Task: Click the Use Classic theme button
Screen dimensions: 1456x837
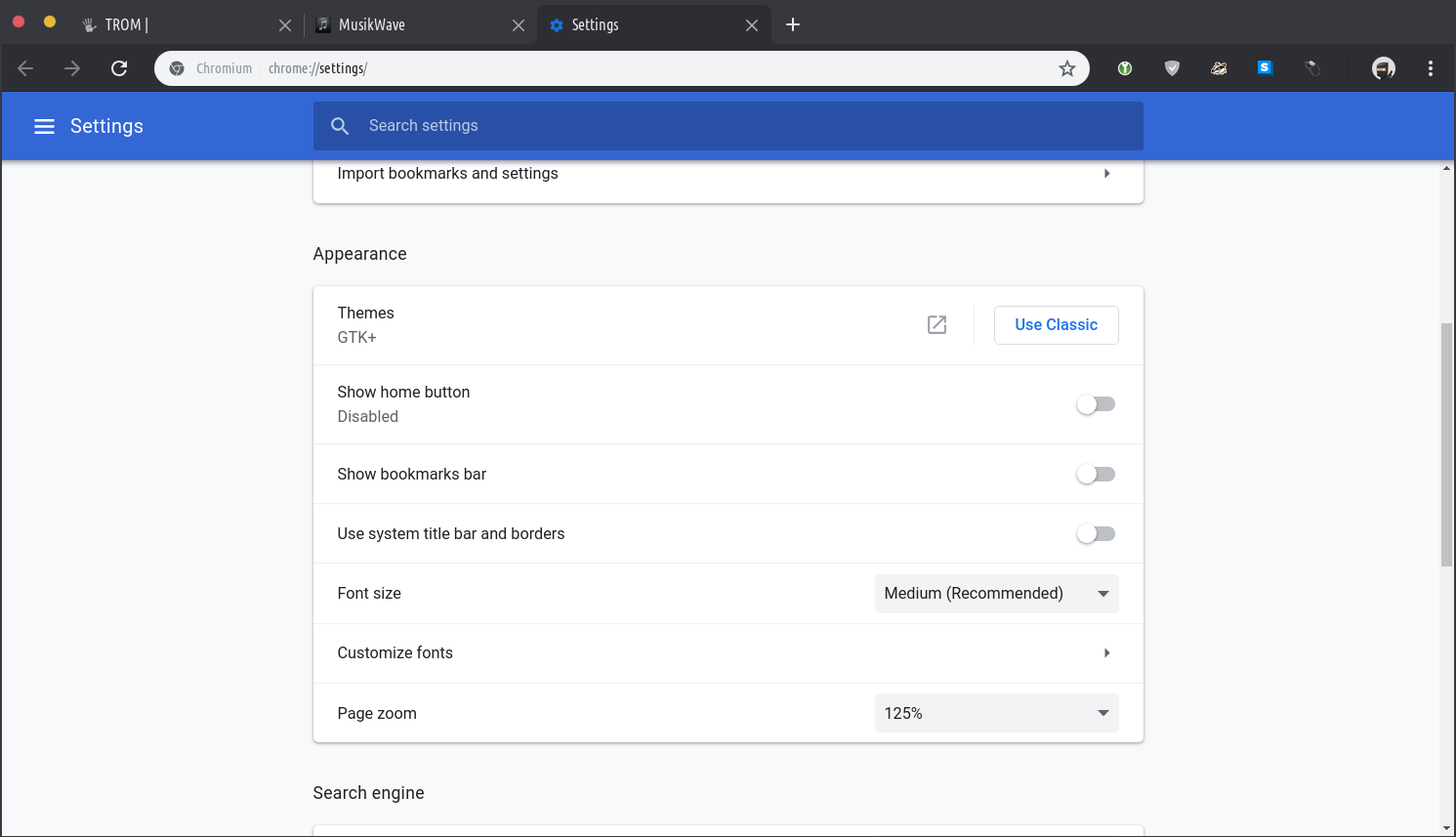Action: point(1056,324)
